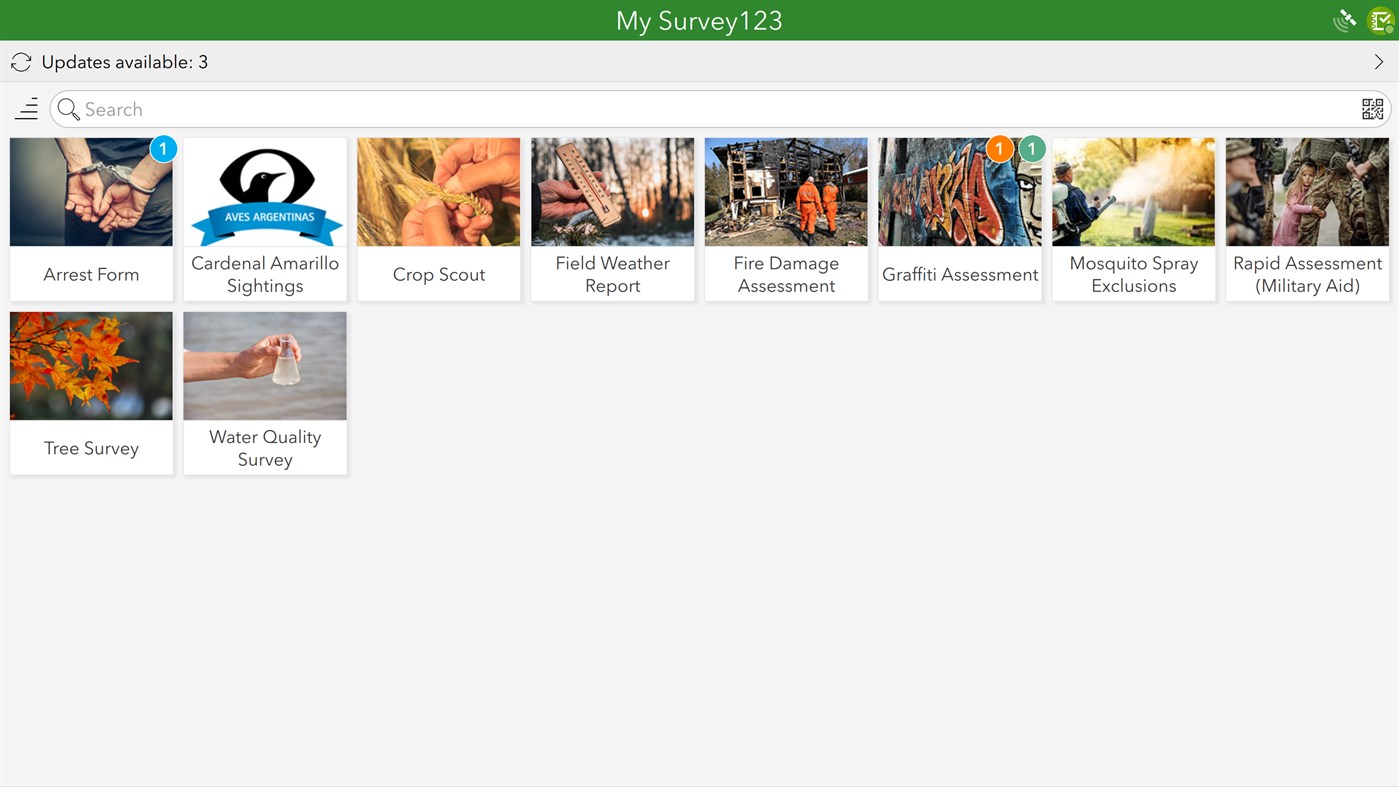The width and height of the screenshot is (1399, 787).
Task: Open the green sent badge on Graffiti Assessment
Action: [1031, 148]
